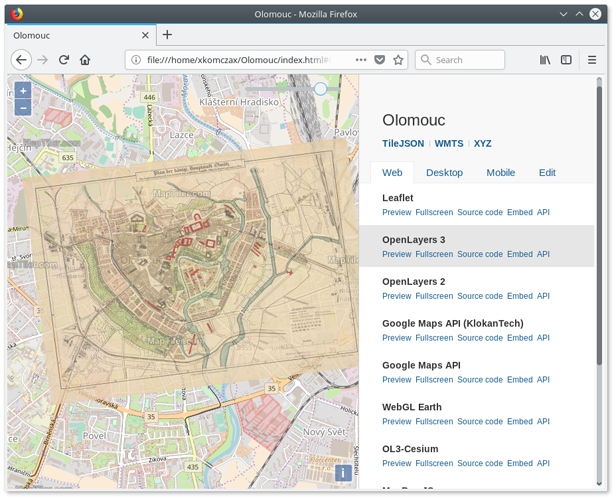
Task: Select the Olomouc browser tab
Action: 81,35
